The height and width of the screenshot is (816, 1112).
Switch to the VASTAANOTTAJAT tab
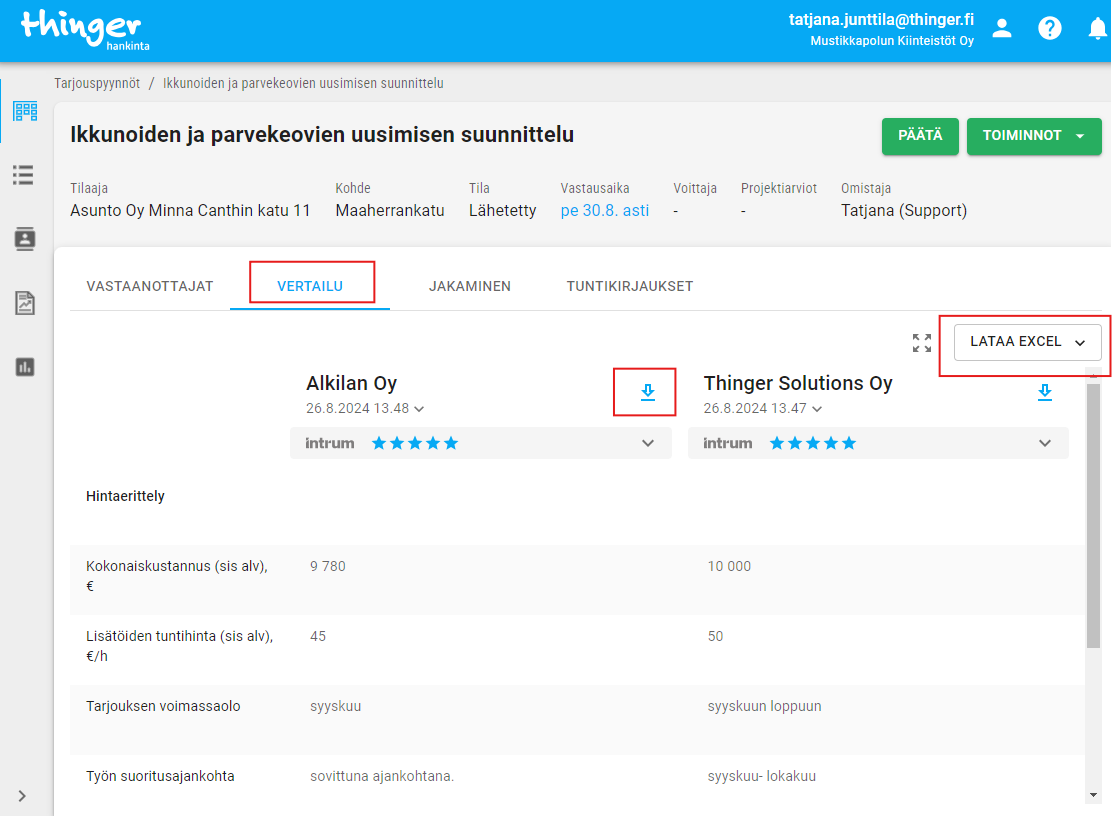[150, 286]
